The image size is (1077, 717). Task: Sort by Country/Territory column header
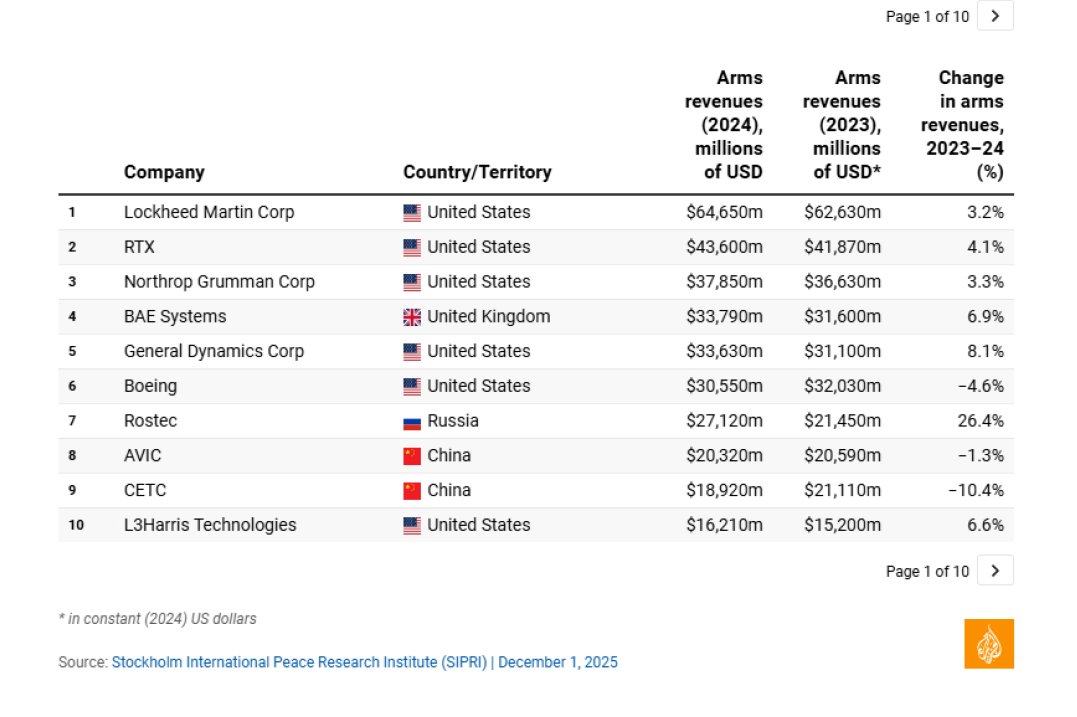(477, 172)
